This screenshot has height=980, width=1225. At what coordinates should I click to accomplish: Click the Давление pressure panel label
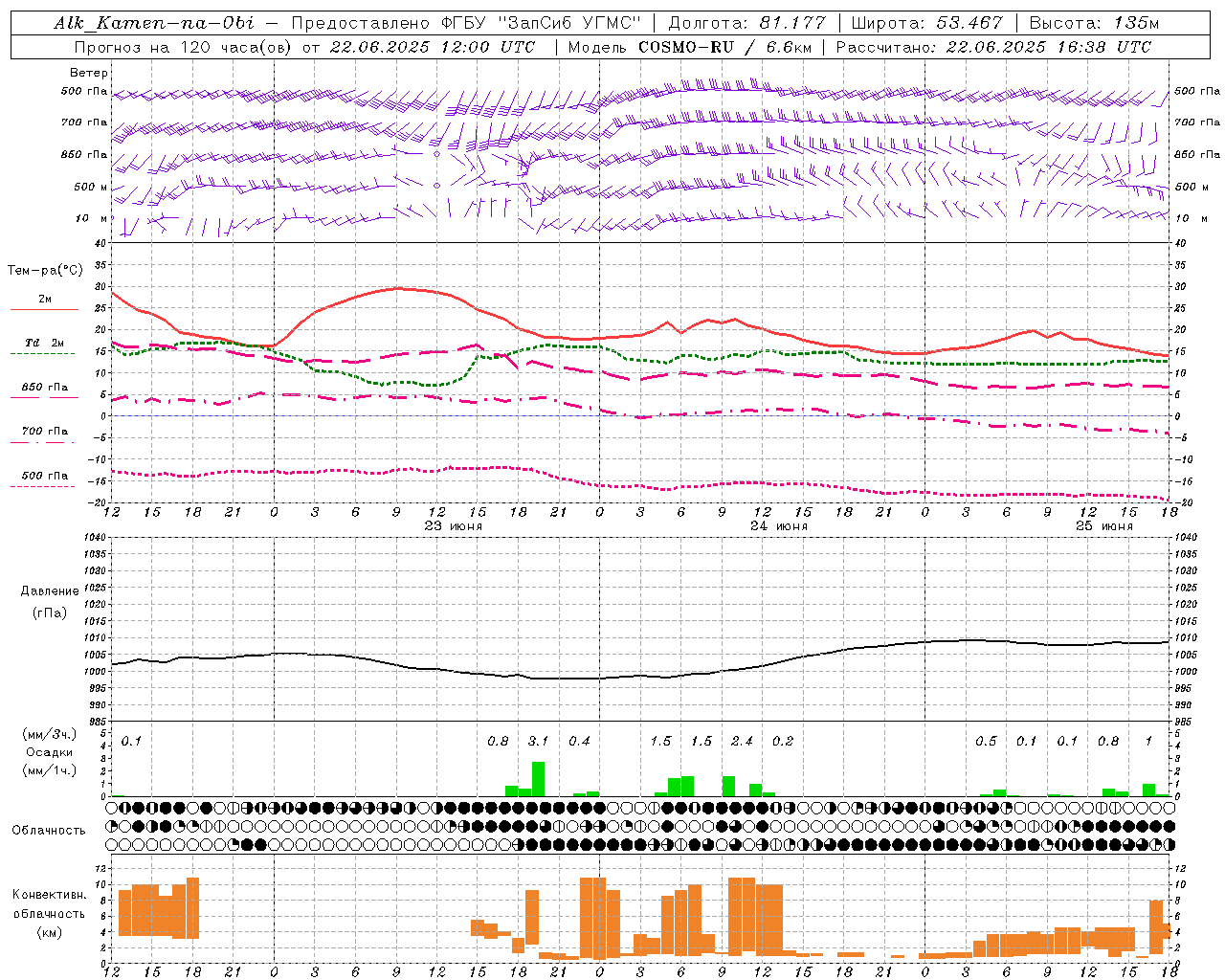click(x=49, y=591)
